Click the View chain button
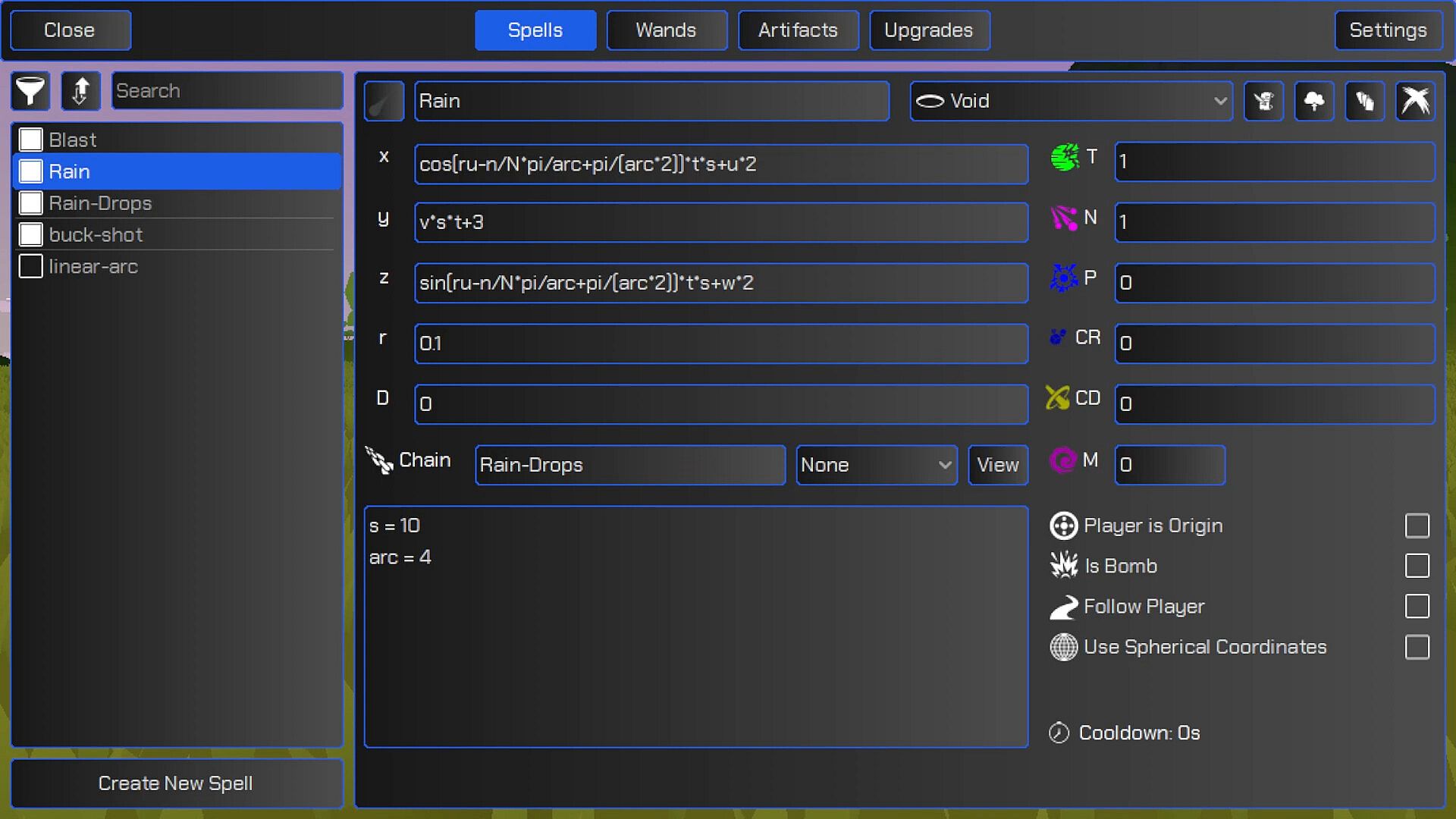The width and height of the screenshot is (1456, 819). point(997,465)
